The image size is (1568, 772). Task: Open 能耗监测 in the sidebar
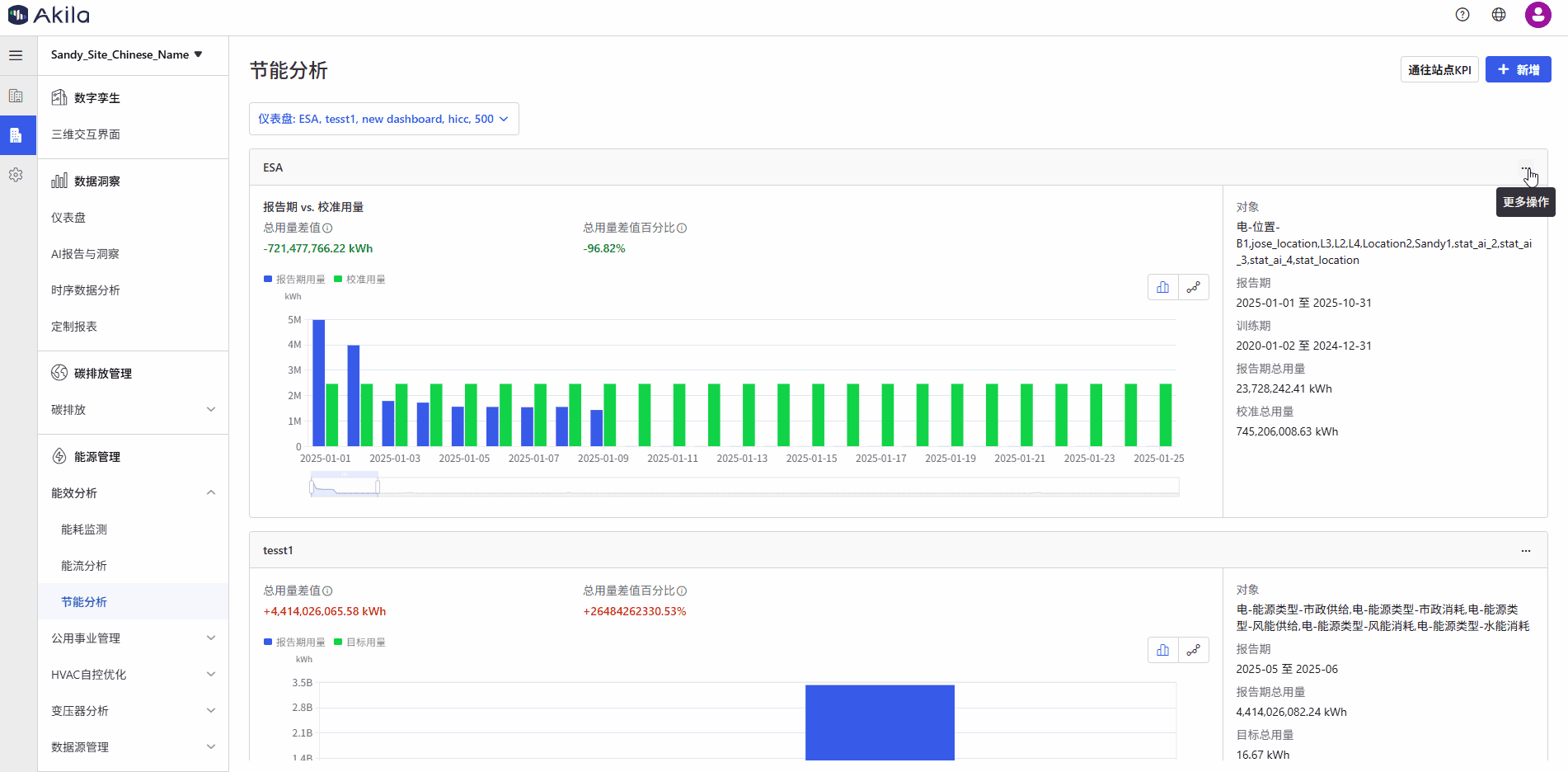pos(84,530)
